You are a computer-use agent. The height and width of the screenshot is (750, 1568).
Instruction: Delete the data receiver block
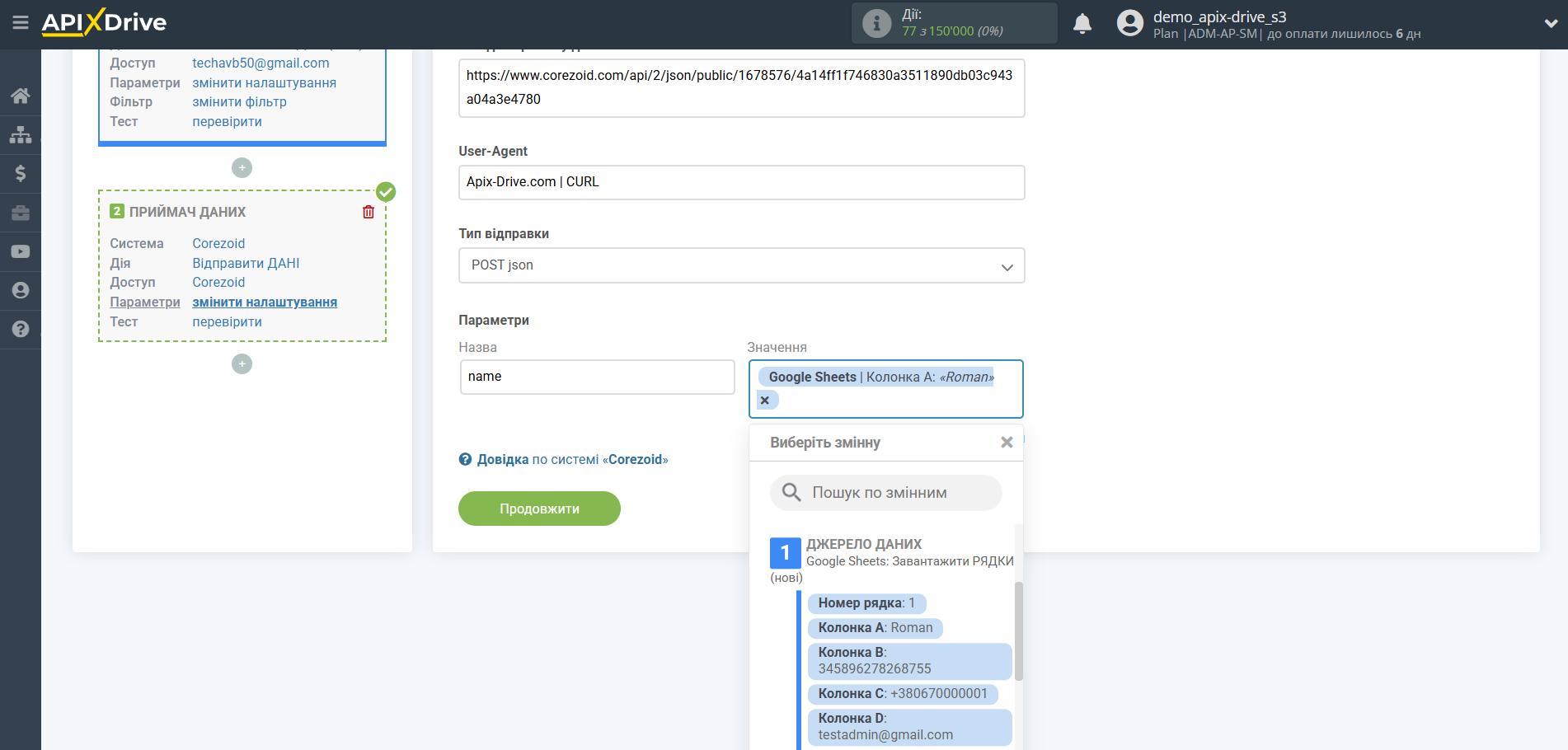369,212
